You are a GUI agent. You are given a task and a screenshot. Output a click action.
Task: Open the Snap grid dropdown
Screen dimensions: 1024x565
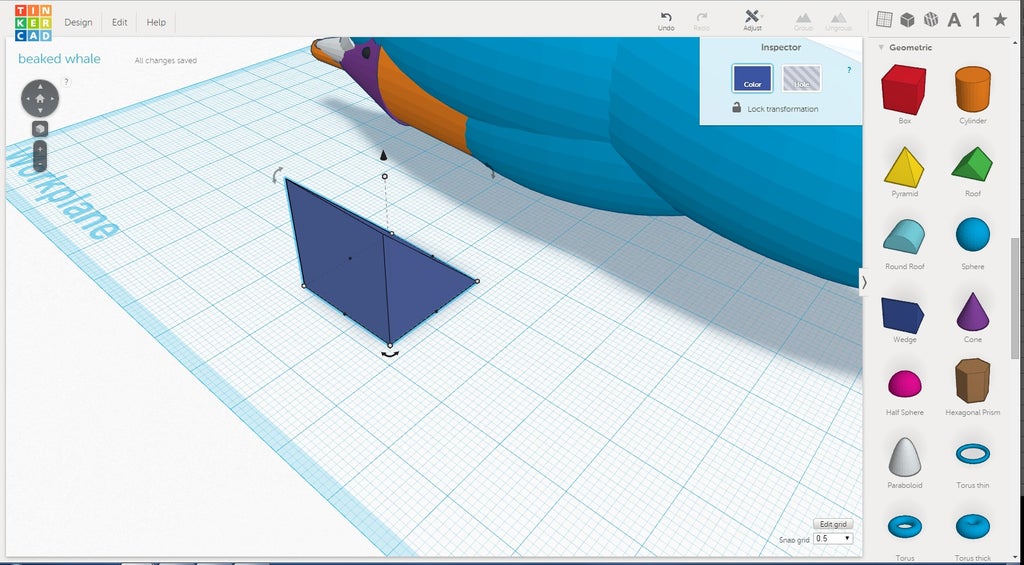(833, 539)
